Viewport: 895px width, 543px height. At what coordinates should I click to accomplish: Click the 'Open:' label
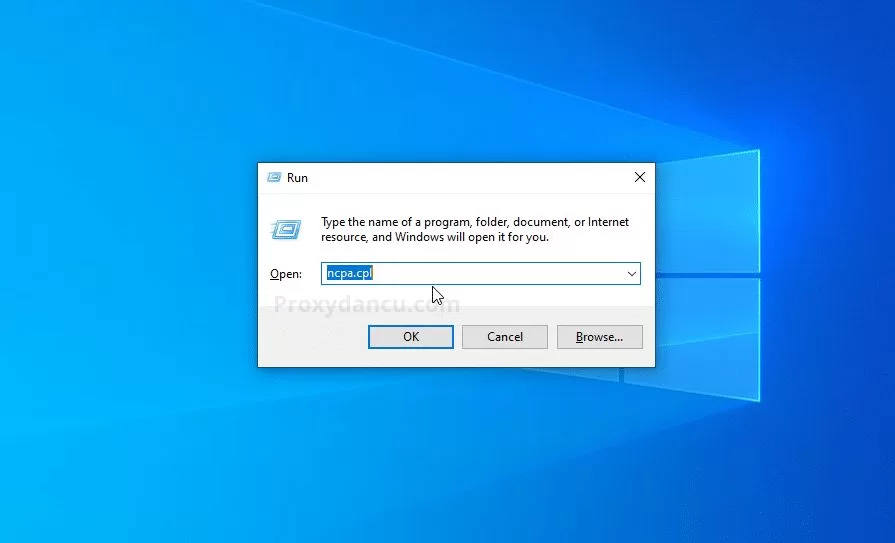point(286,274)
